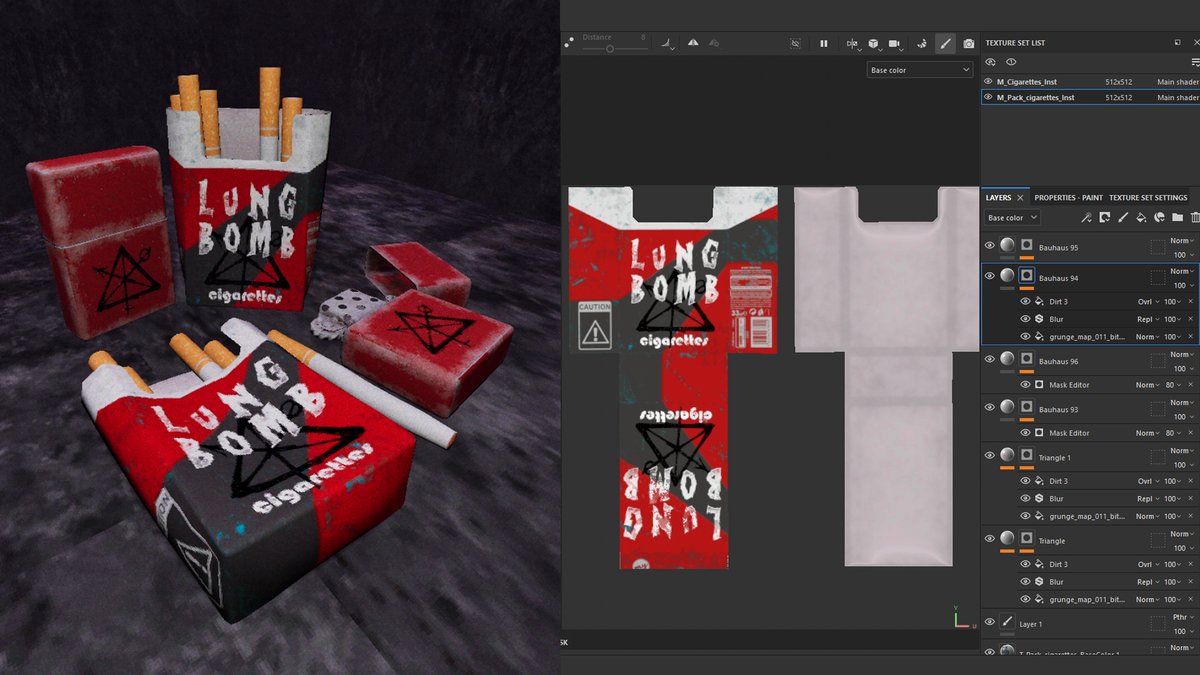Open Mask Editor opacity 80 under Bauhaus 96

(x=1175, y=384)
